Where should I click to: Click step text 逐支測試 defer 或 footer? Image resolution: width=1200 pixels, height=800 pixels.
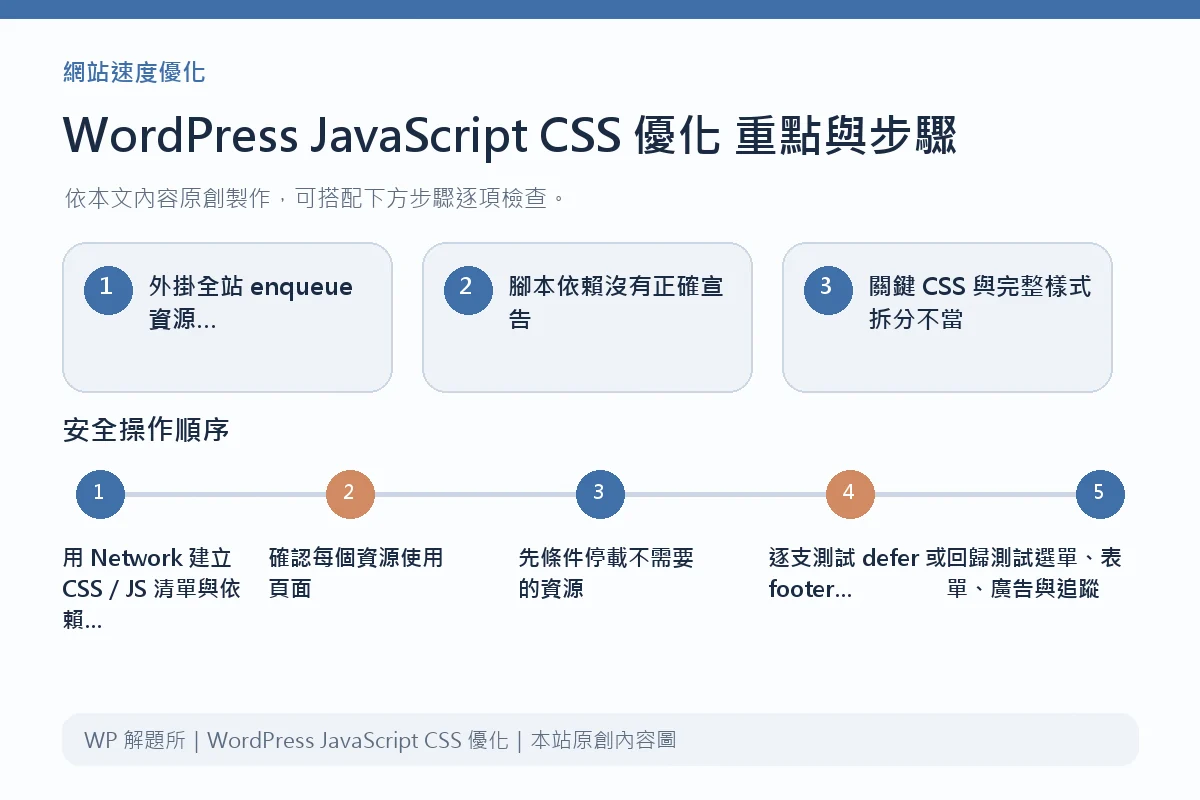856,573
